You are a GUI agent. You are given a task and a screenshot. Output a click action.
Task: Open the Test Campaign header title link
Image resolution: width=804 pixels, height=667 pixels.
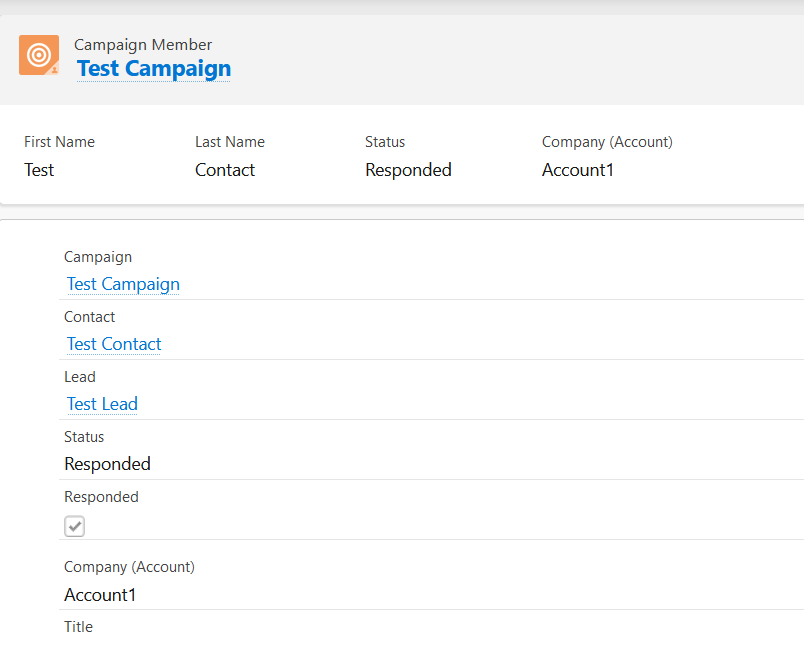[154, 68]
